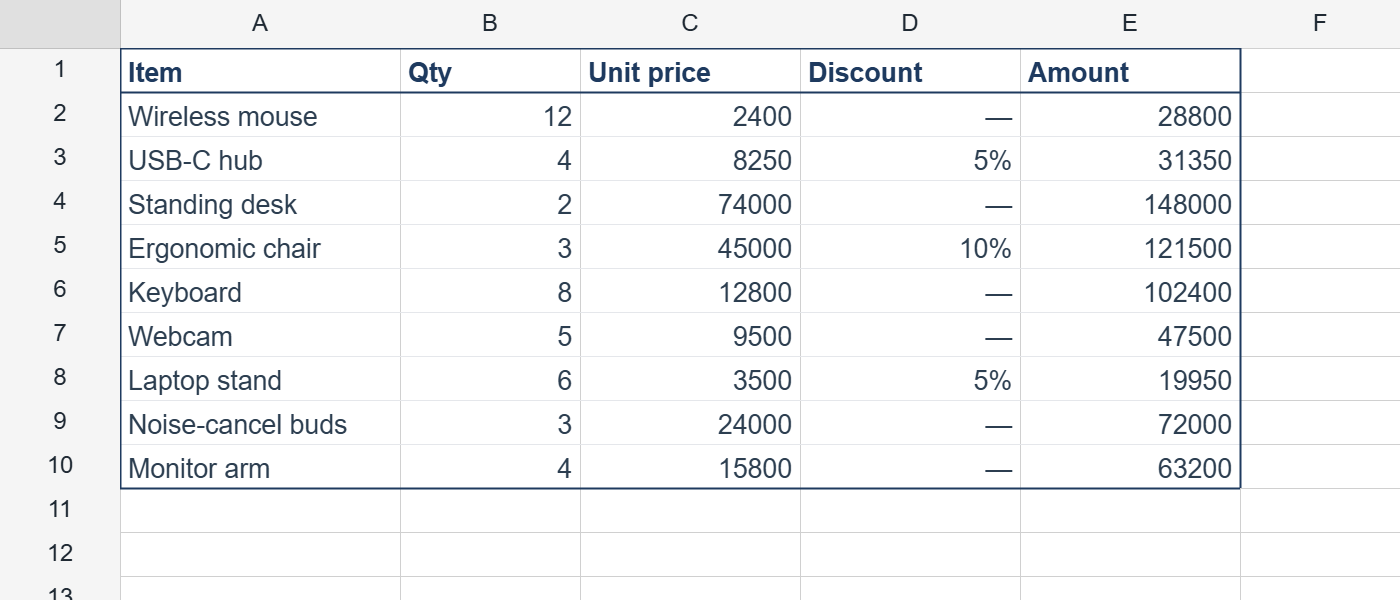Click row 5 header number
Screen dimensions: 1400x600
(x=60, y=247)
